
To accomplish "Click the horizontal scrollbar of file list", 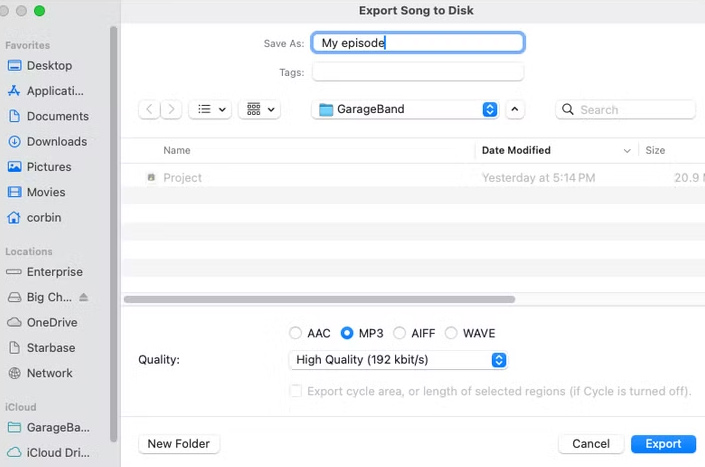I will coord(320,299).
